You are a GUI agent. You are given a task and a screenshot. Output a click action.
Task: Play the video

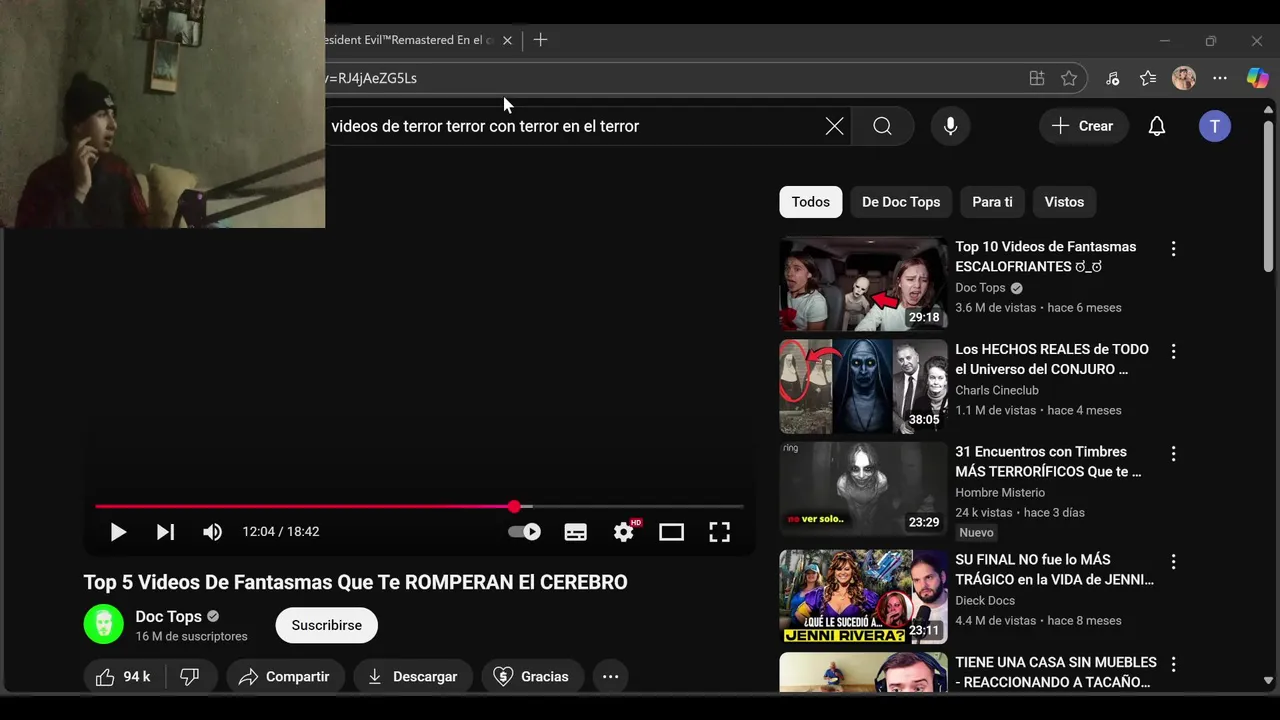pyautogui.click(x=118, y=532)
